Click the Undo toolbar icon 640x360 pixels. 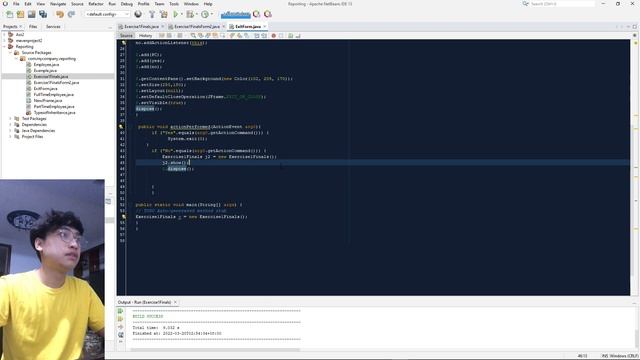click(x=60, y=14)
